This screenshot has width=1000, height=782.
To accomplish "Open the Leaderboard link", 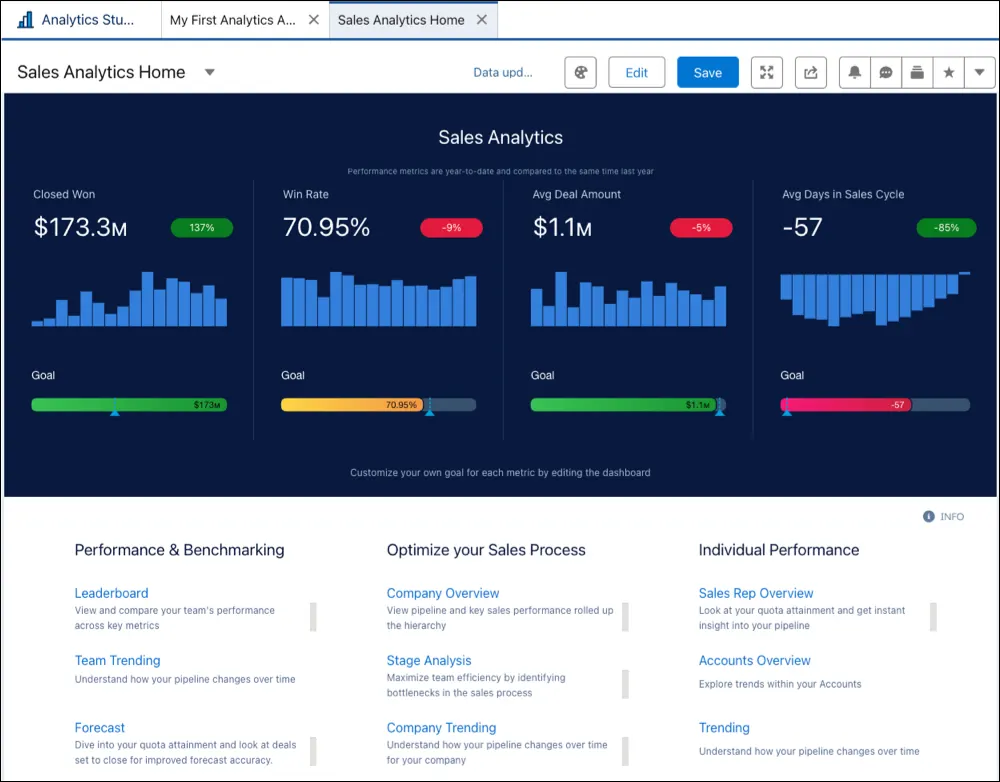I will (112, 593).
